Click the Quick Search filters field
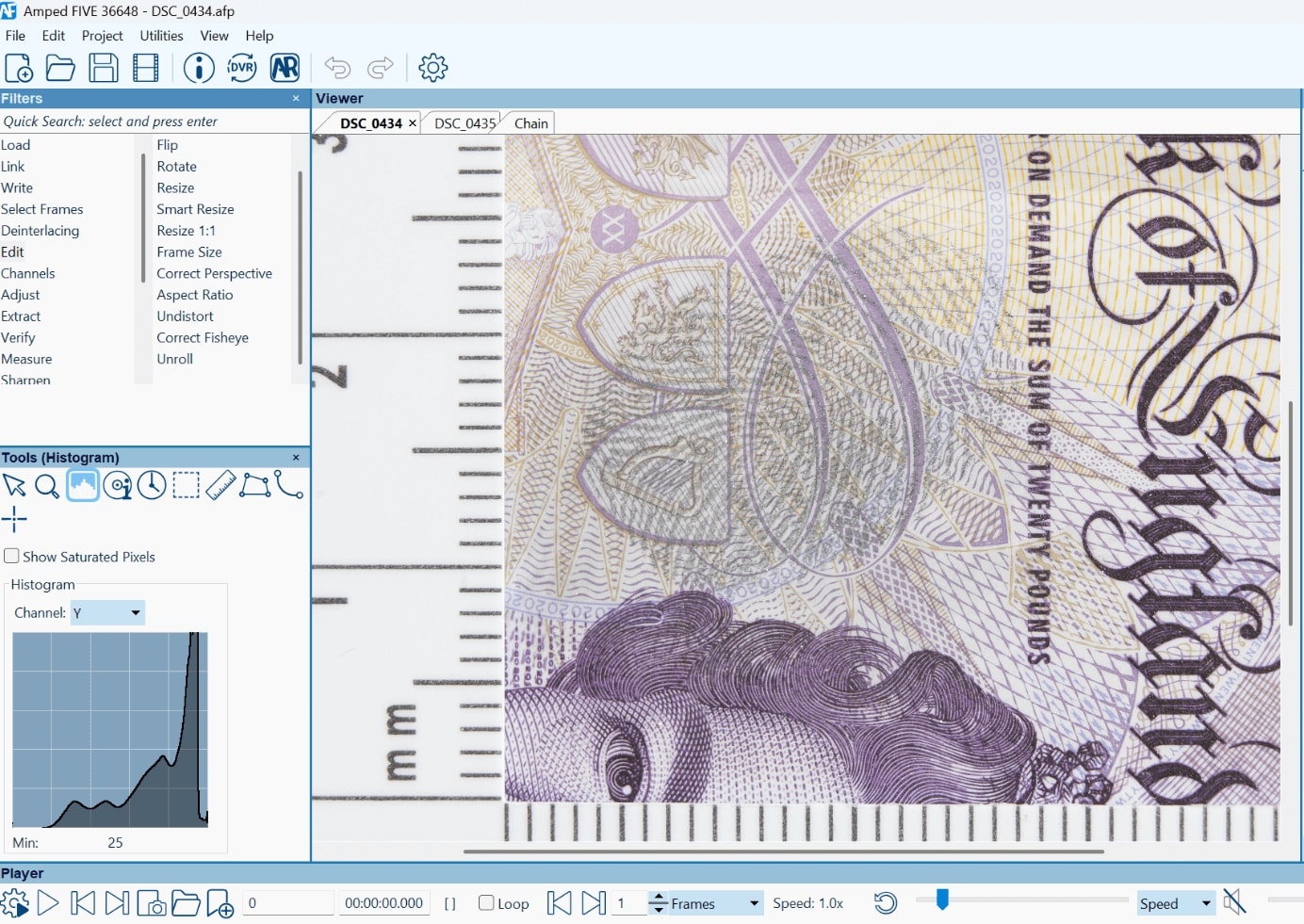 click(x=155, y=122)
